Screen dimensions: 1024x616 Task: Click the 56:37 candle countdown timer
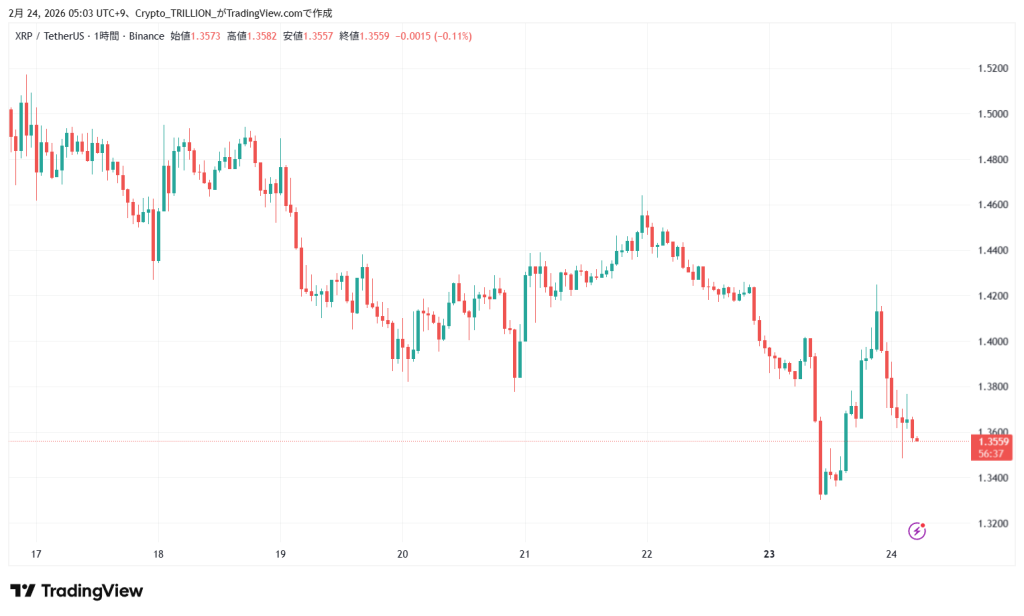point(993,453)
